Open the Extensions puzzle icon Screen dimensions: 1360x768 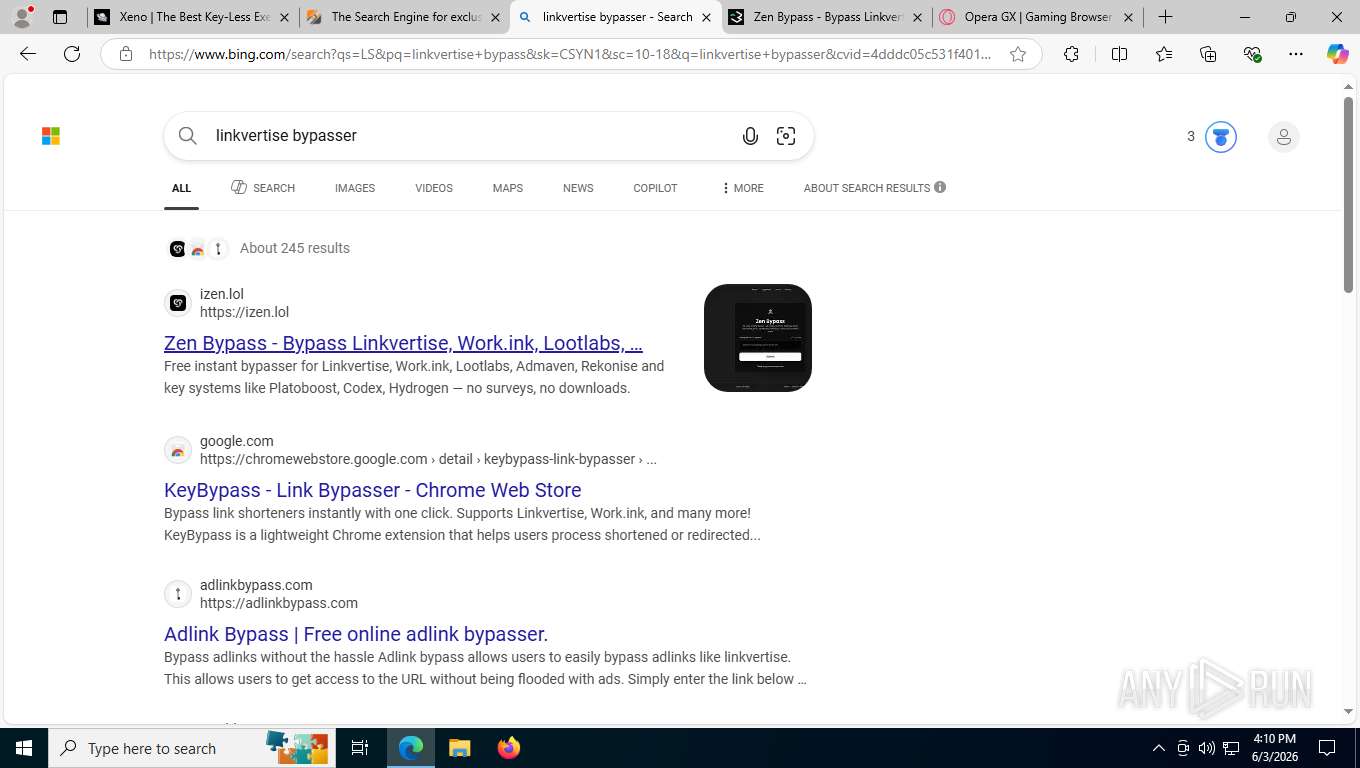pyautogui.click(x=1071, y=54)
